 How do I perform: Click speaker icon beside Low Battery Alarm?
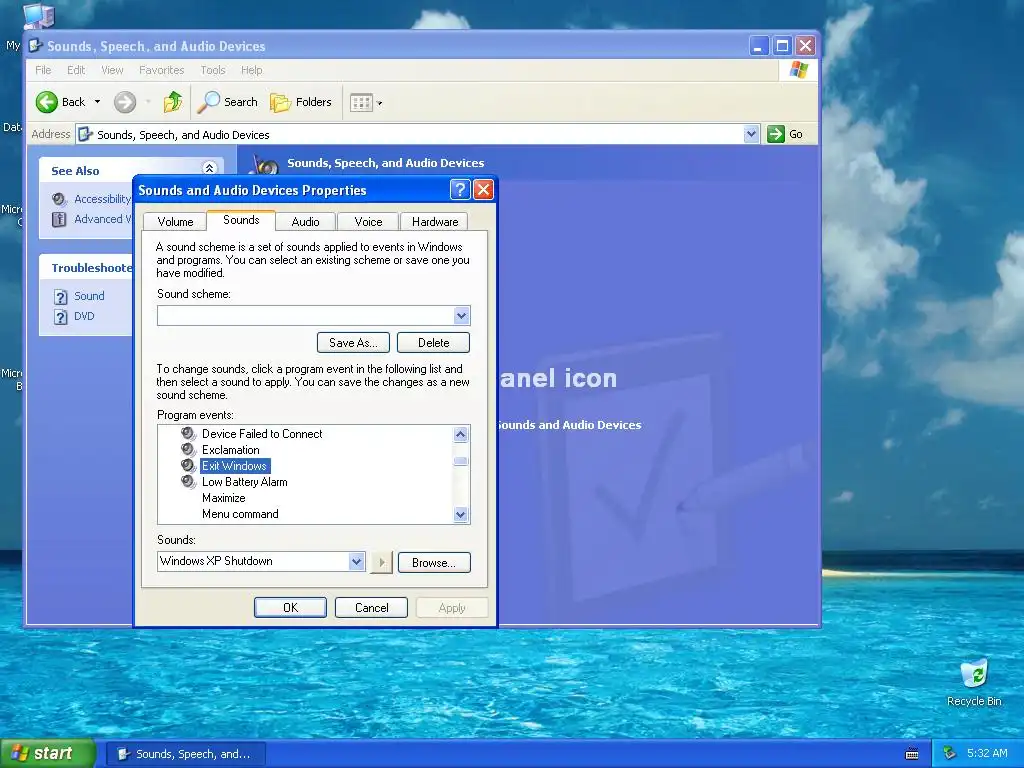pyautogui.click(x=188, y=481)
